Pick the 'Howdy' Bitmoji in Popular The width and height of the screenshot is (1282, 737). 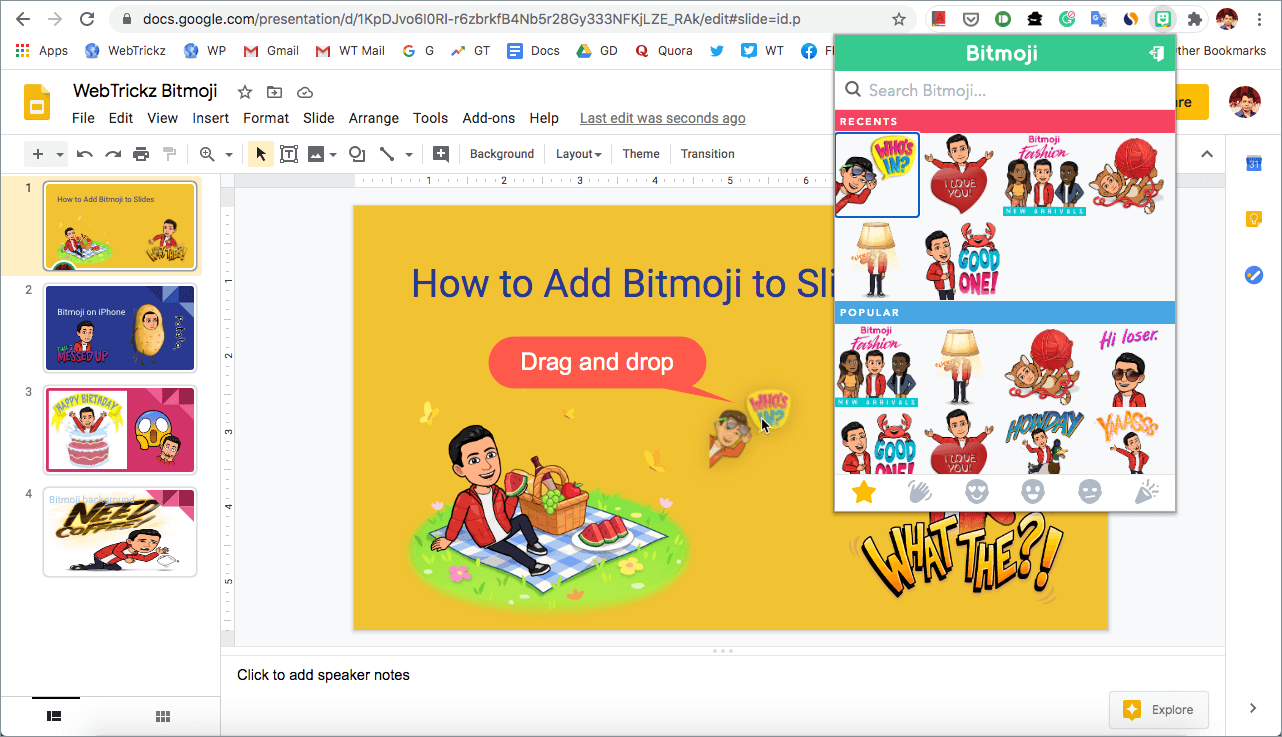1045,440
